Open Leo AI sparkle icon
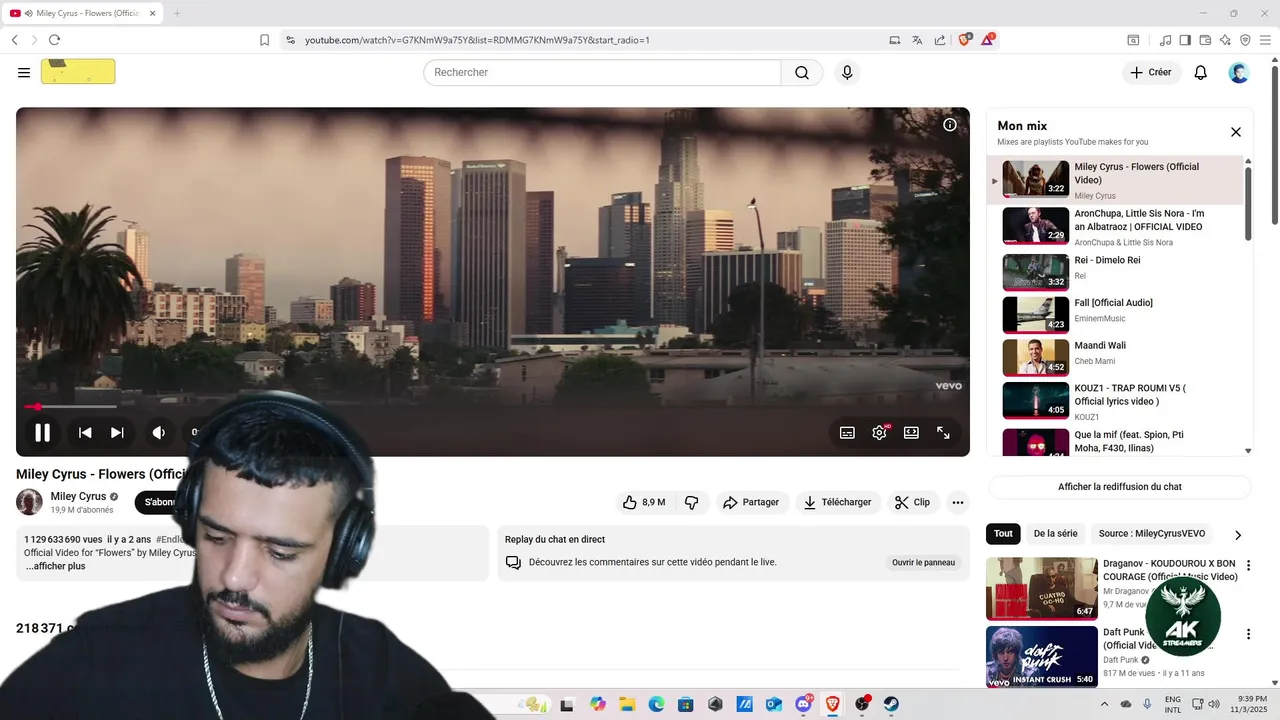This screenshot has height=720, width=1280. (1225, 40)
